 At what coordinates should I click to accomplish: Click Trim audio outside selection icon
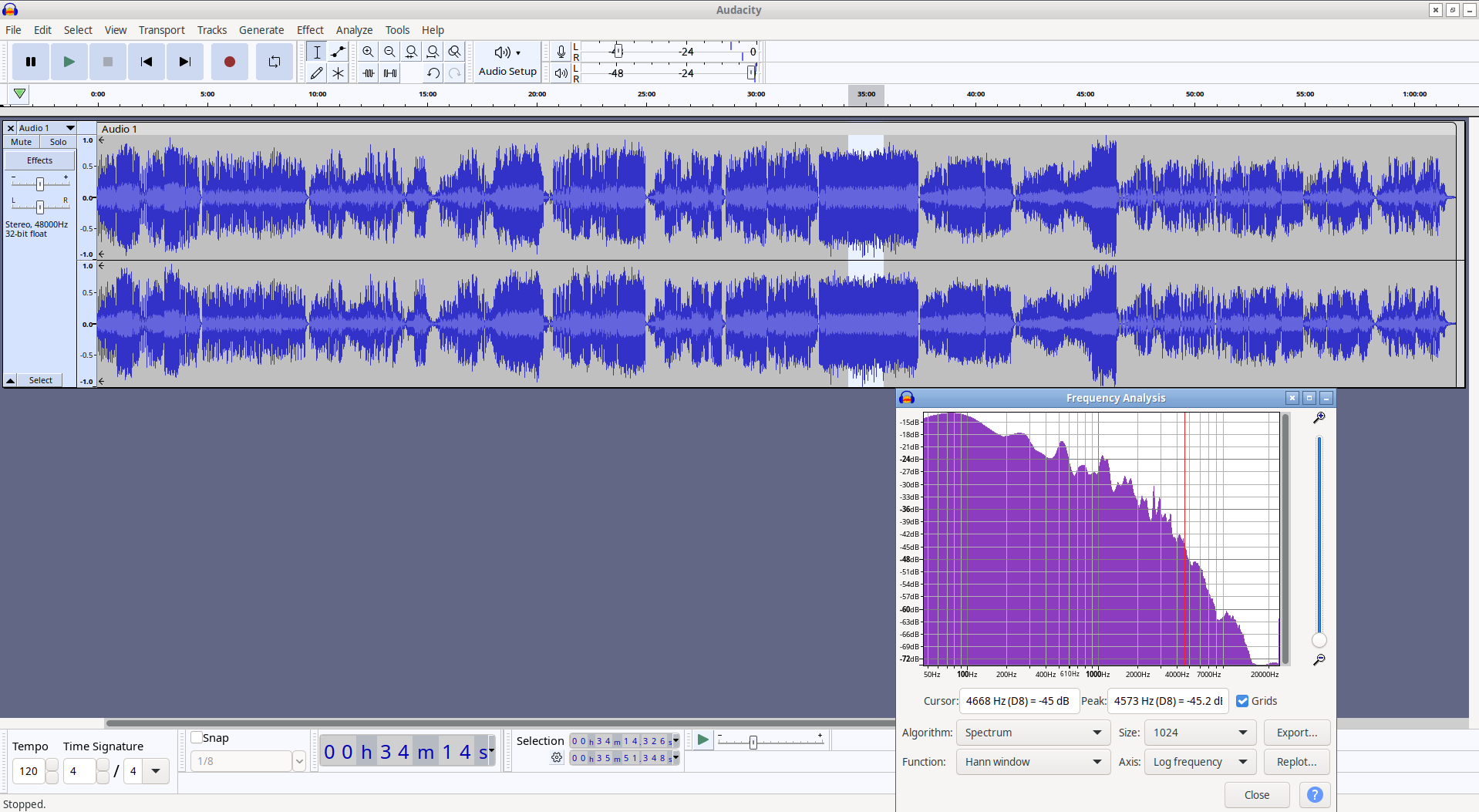(x=369, y=73)
